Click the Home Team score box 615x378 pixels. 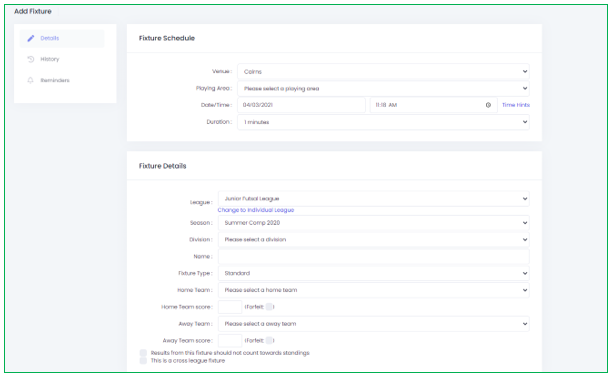click(230, 307)
